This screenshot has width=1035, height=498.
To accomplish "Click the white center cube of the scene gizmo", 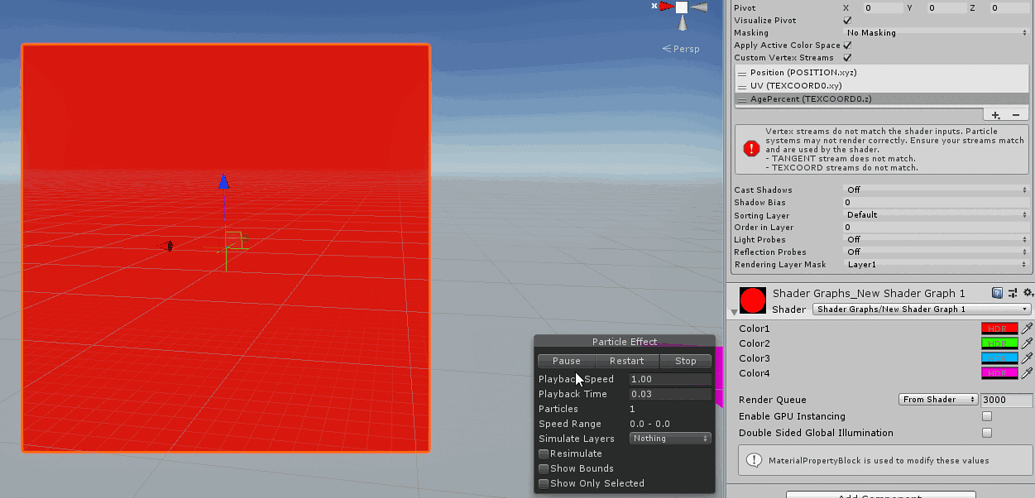I will click(682, 7).
